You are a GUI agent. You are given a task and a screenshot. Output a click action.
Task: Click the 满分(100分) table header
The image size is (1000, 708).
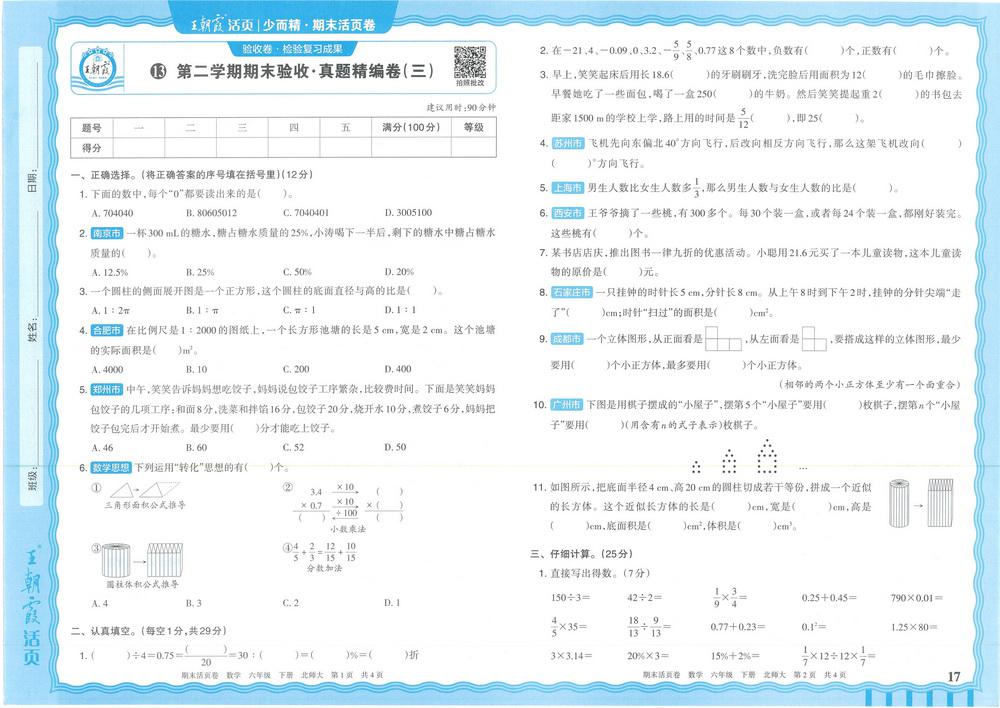[x=411, y=128]
